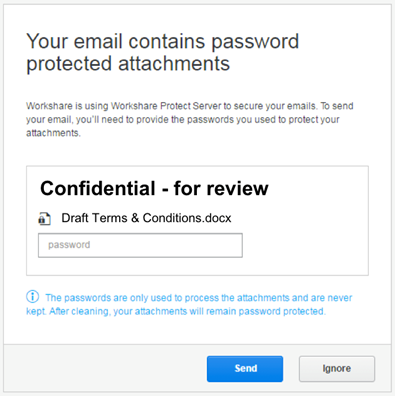Click the 'protected attachments' heading line

click(128, 64)
